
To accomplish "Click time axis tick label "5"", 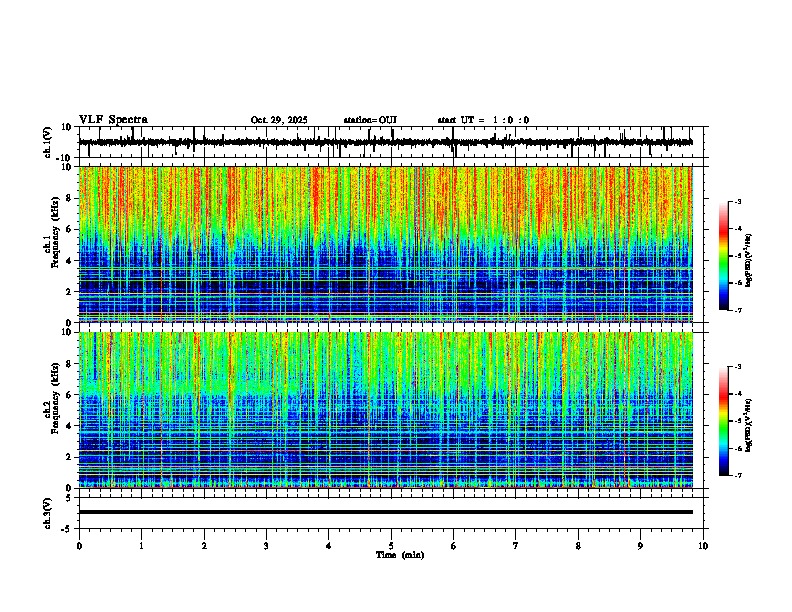I will point(391,546).
